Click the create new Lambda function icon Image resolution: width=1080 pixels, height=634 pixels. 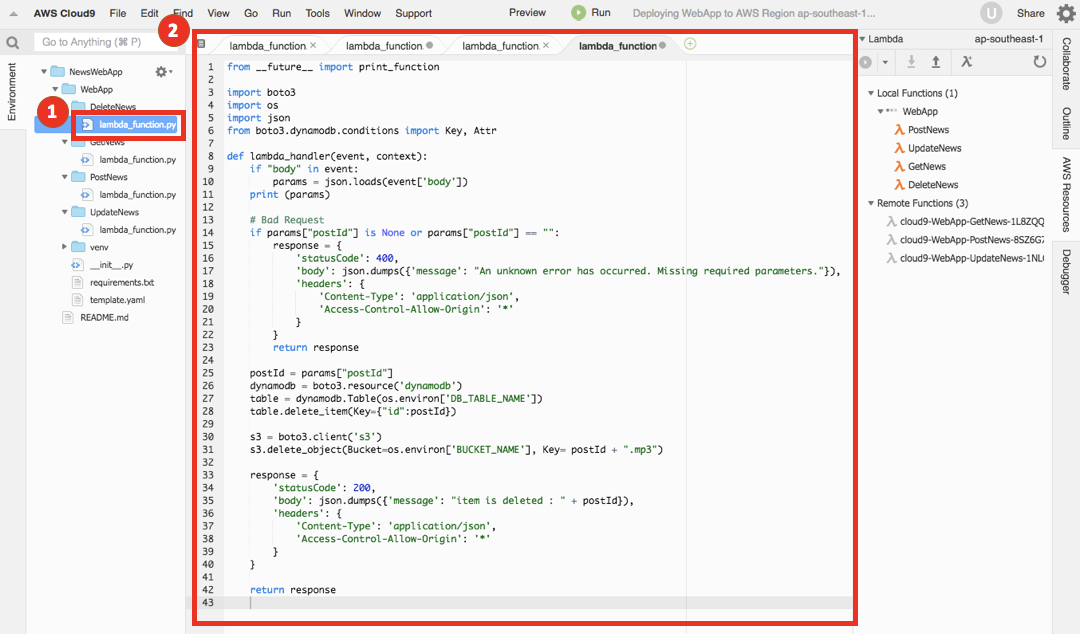point(967,62)
